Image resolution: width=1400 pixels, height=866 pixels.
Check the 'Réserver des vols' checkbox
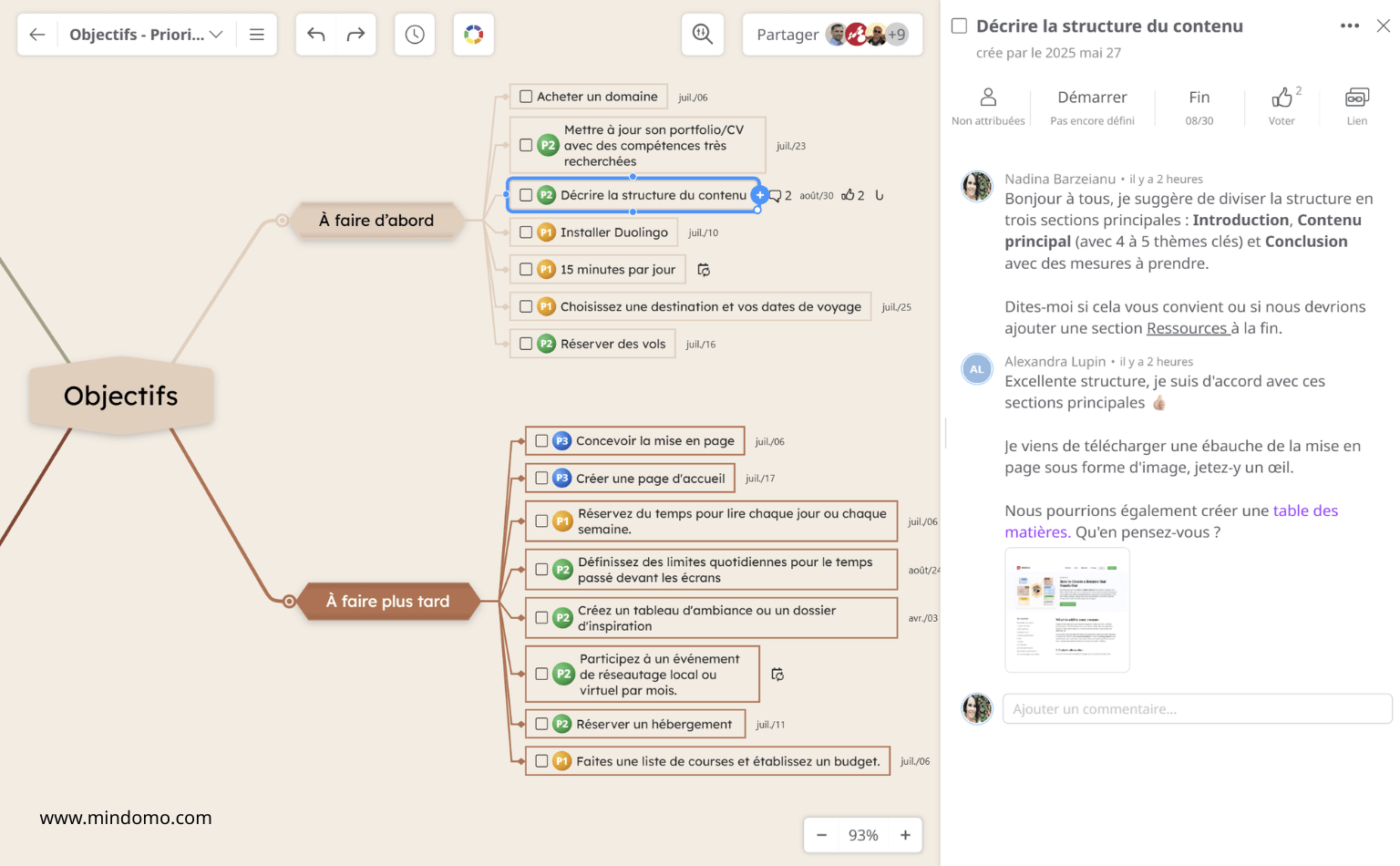point(526,344)
